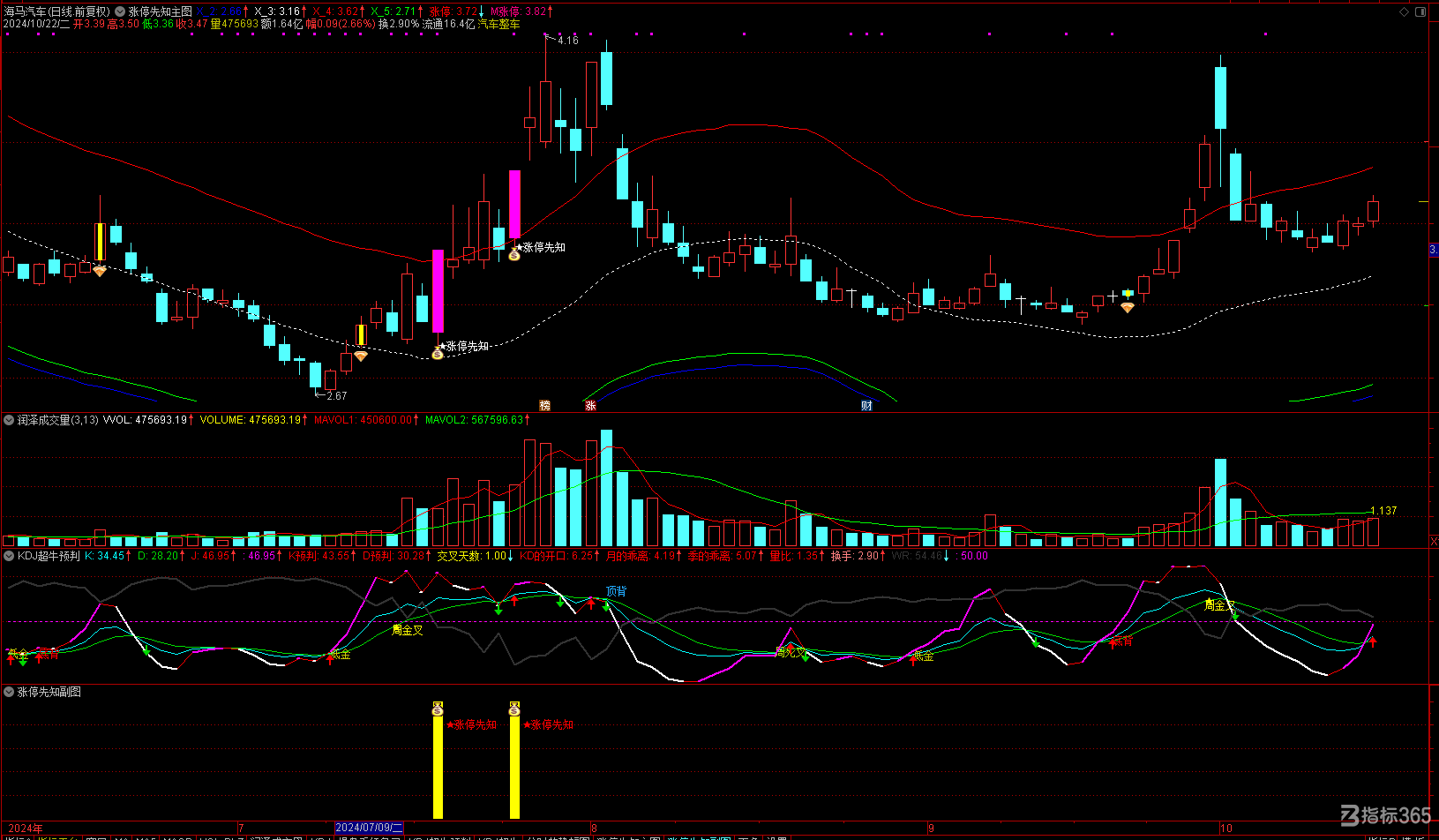The width and height of the screenshot is (1439, 840).
Task: Click money bag atop first yellow bar in sub-chart
Action: pos(438,709)
